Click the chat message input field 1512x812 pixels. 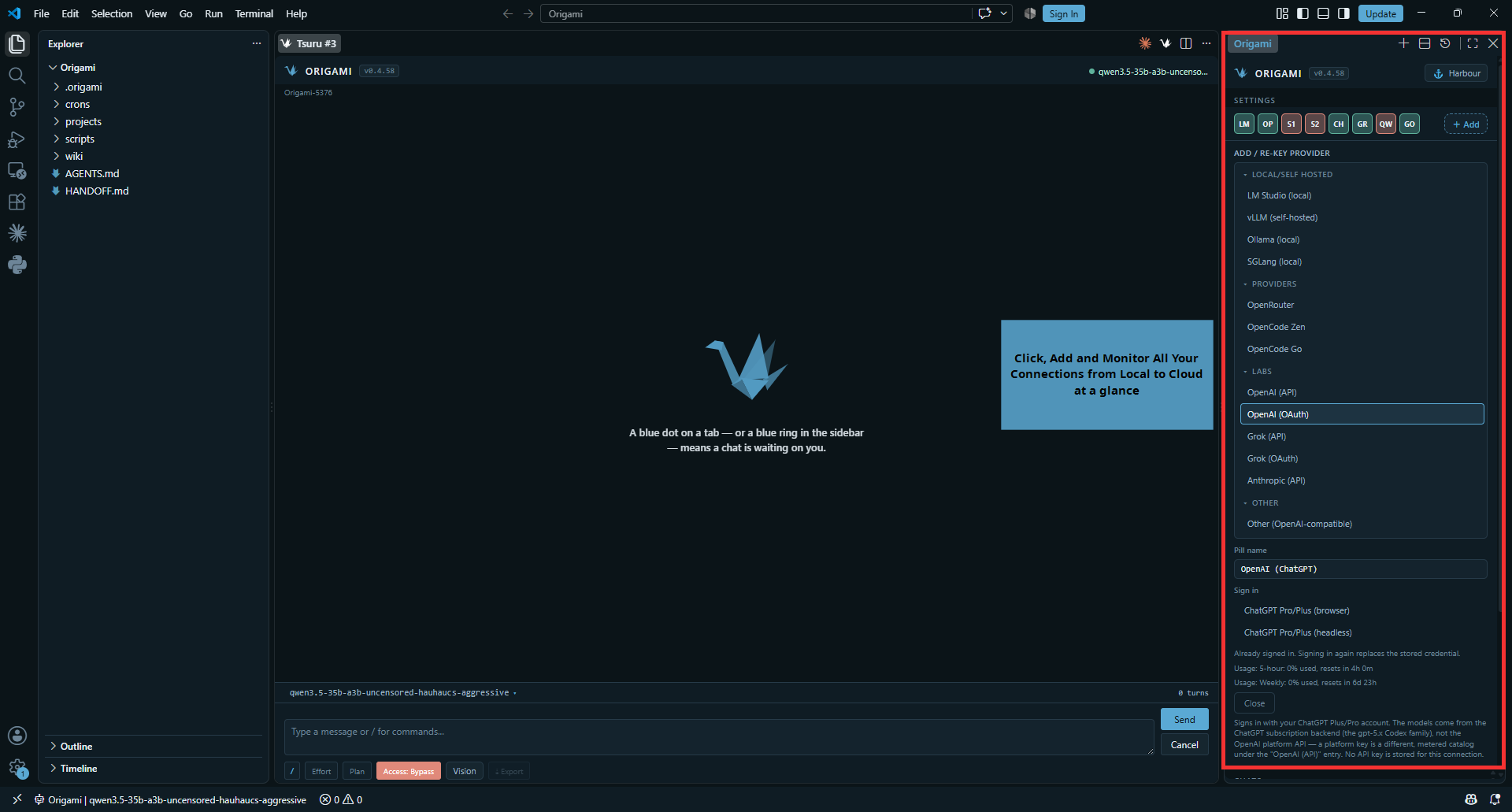point(719,737)
